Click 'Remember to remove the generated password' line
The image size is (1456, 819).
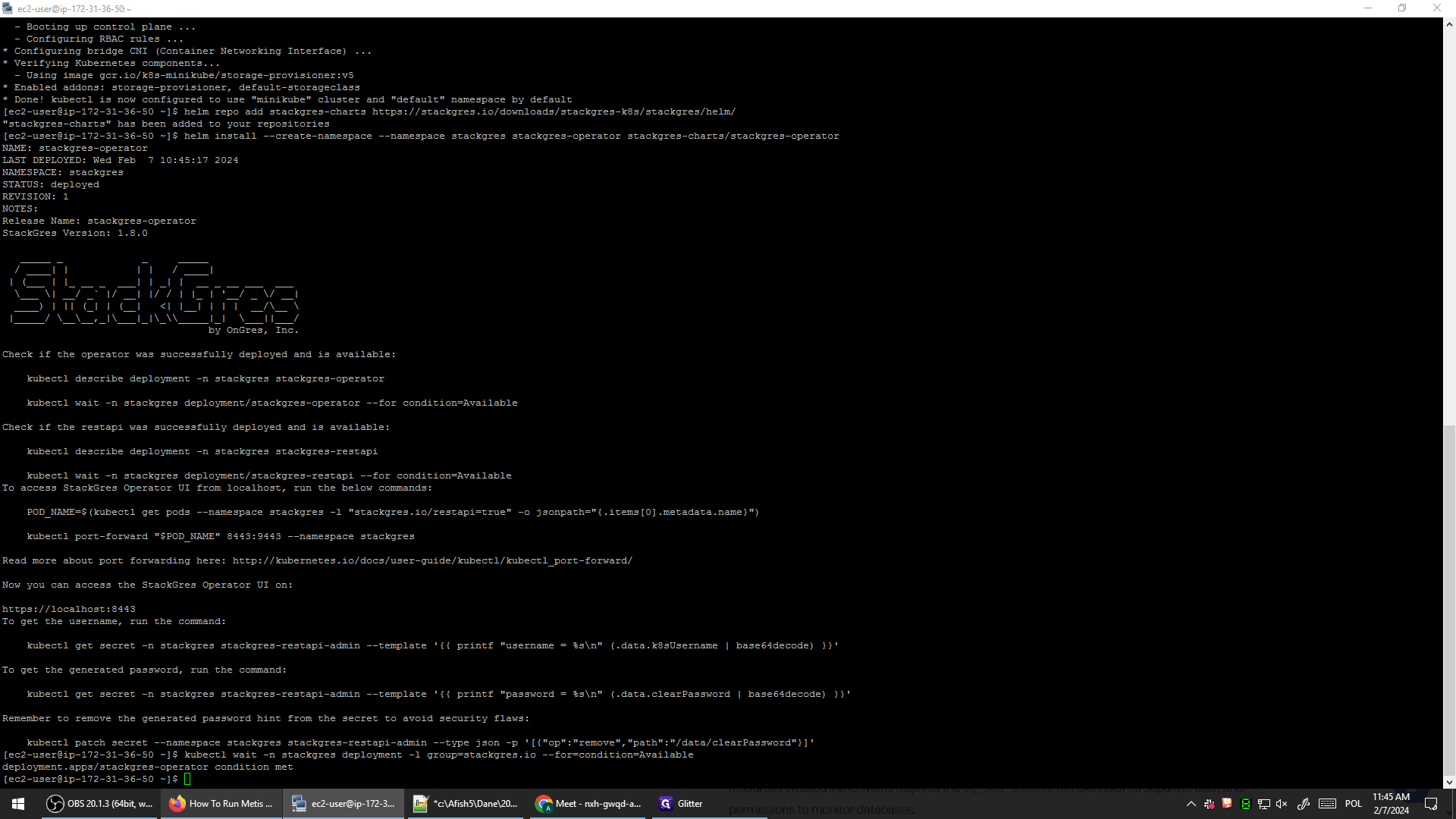(x=266, y=718)
